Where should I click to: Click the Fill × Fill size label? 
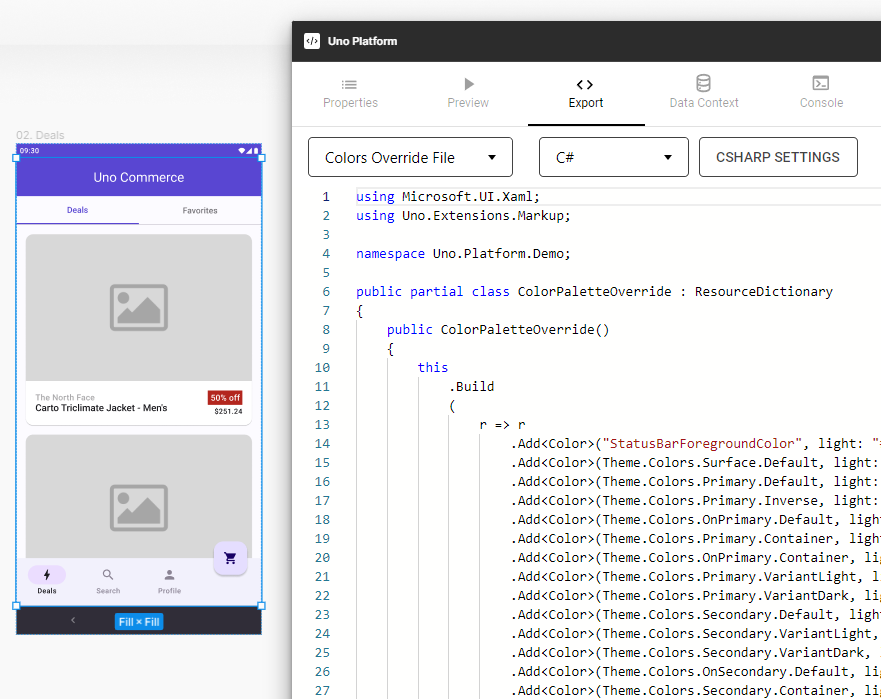138,622
